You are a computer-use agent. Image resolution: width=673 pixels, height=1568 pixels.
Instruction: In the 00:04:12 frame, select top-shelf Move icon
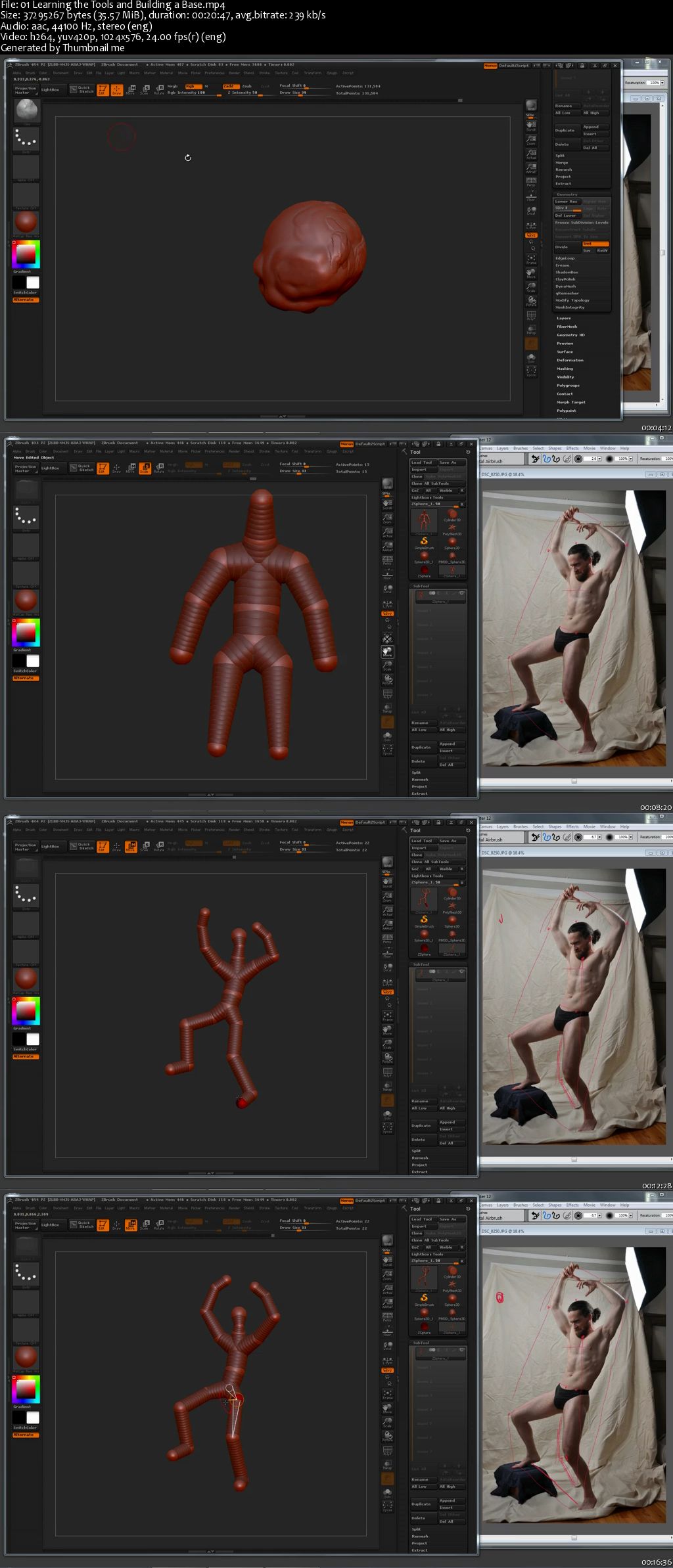tap(130, 90)
